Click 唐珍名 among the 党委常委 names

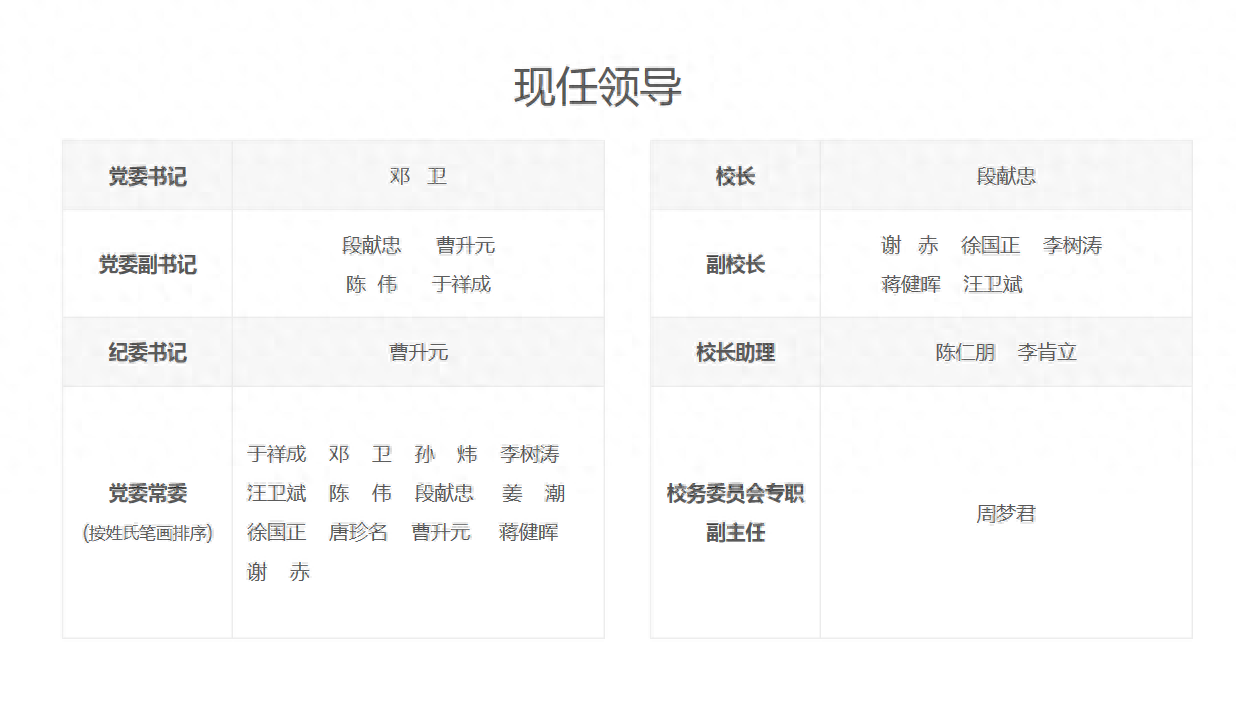point(358,532)
